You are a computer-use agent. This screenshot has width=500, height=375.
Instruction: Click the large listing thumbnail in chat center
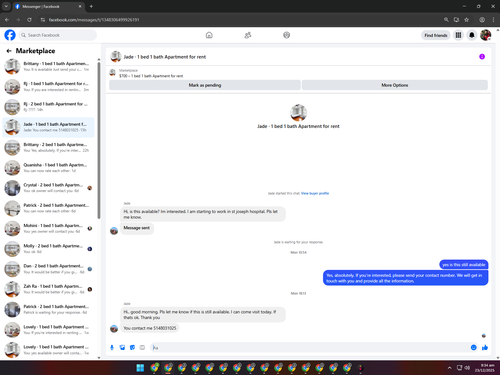[298, 113]
